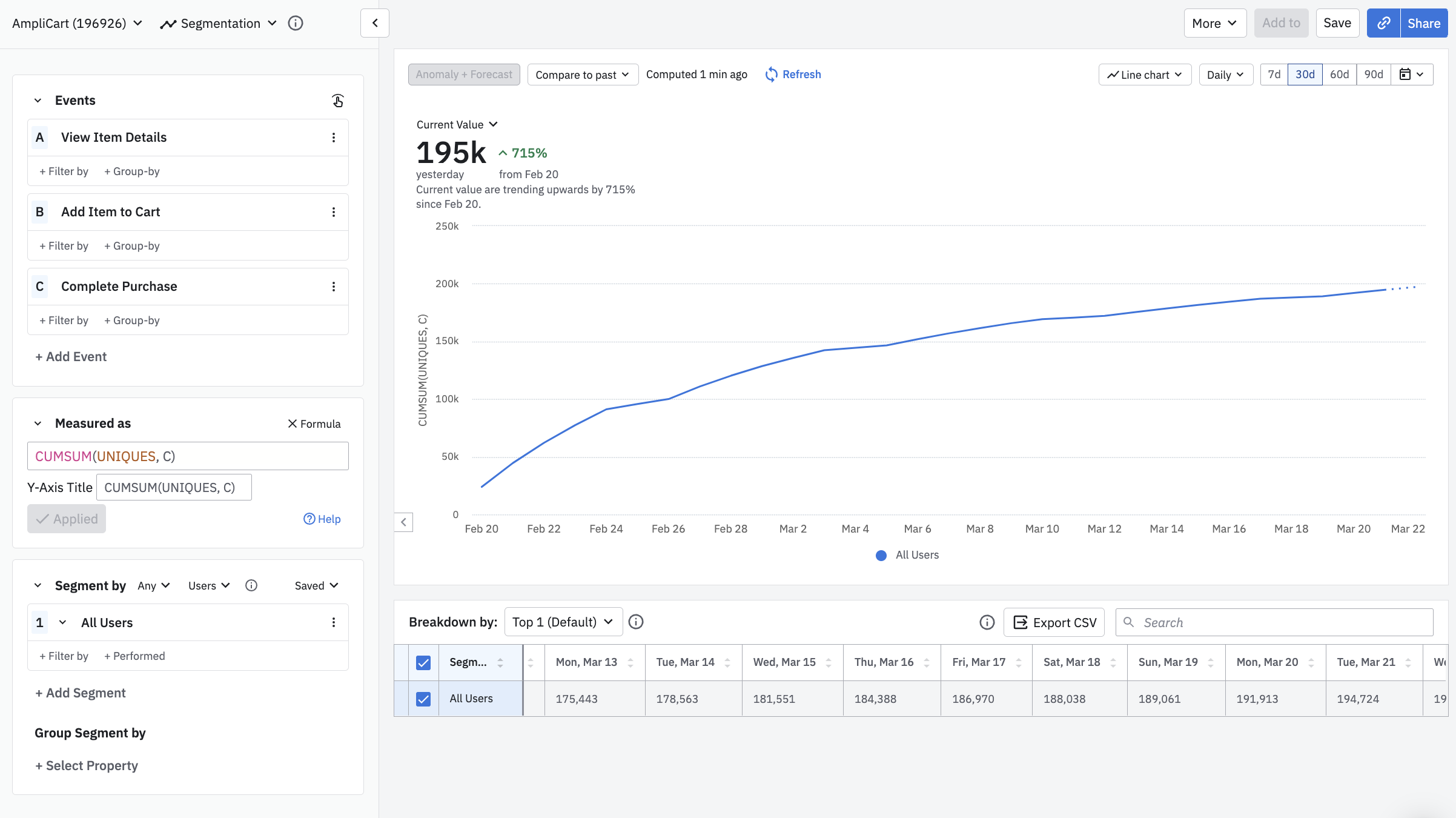Toggle the All Users row checkbox
The height and width of the screenshot is (818, 1456).
click(x=423, y=699)
